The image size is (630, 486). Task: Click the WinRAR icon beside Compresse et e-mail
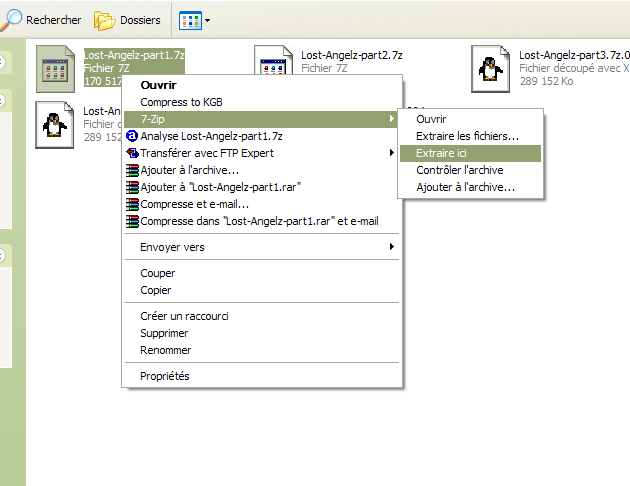(x=132, y=204)
